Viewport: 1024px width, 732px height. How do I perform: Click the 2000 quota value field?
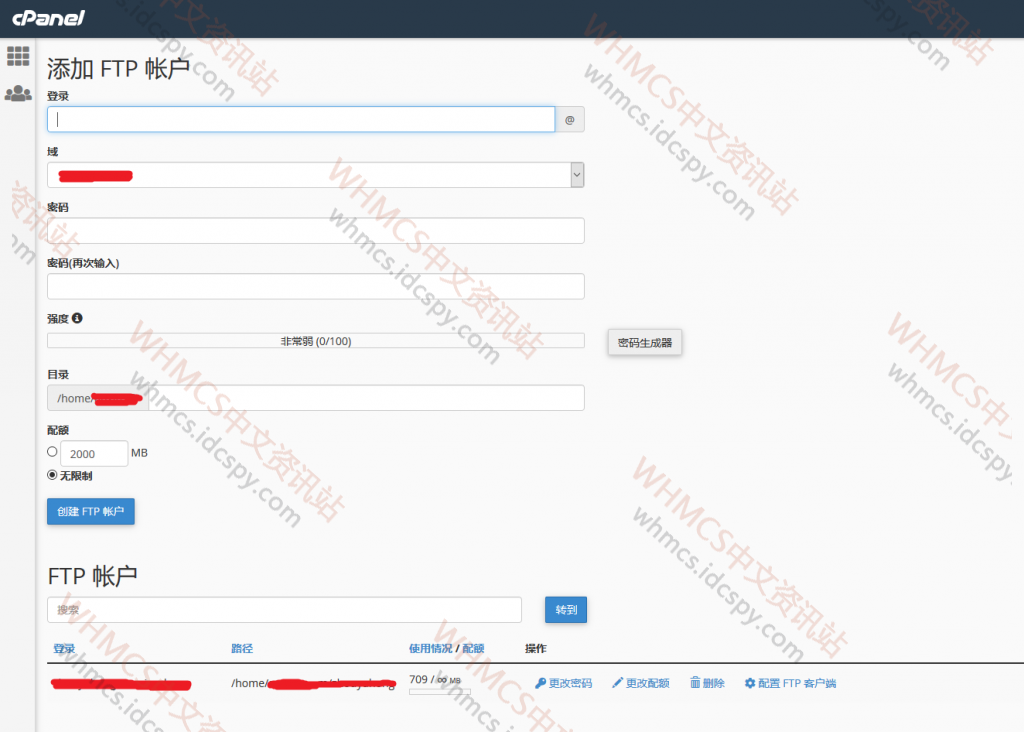click(94, 453)
